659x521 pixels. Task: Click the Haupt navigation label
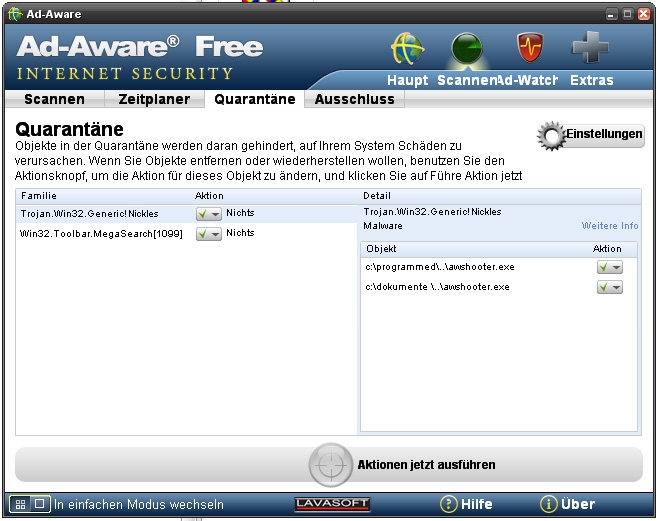pos(407,80)
